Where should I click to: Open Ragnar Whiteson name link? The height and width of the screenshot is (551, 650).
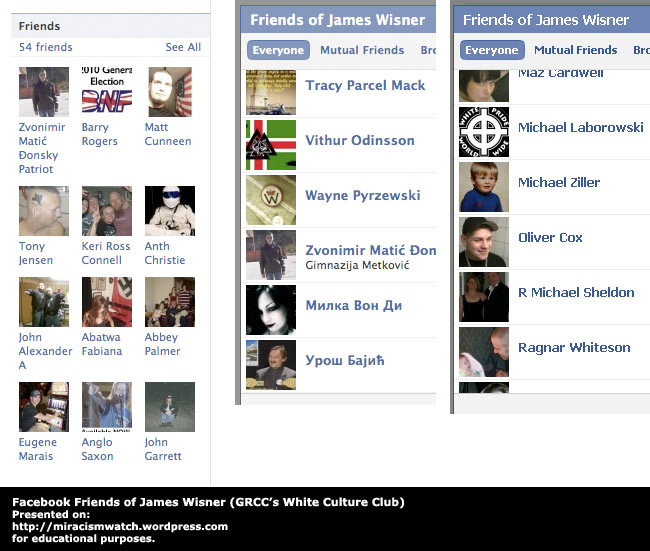(574, 347)
